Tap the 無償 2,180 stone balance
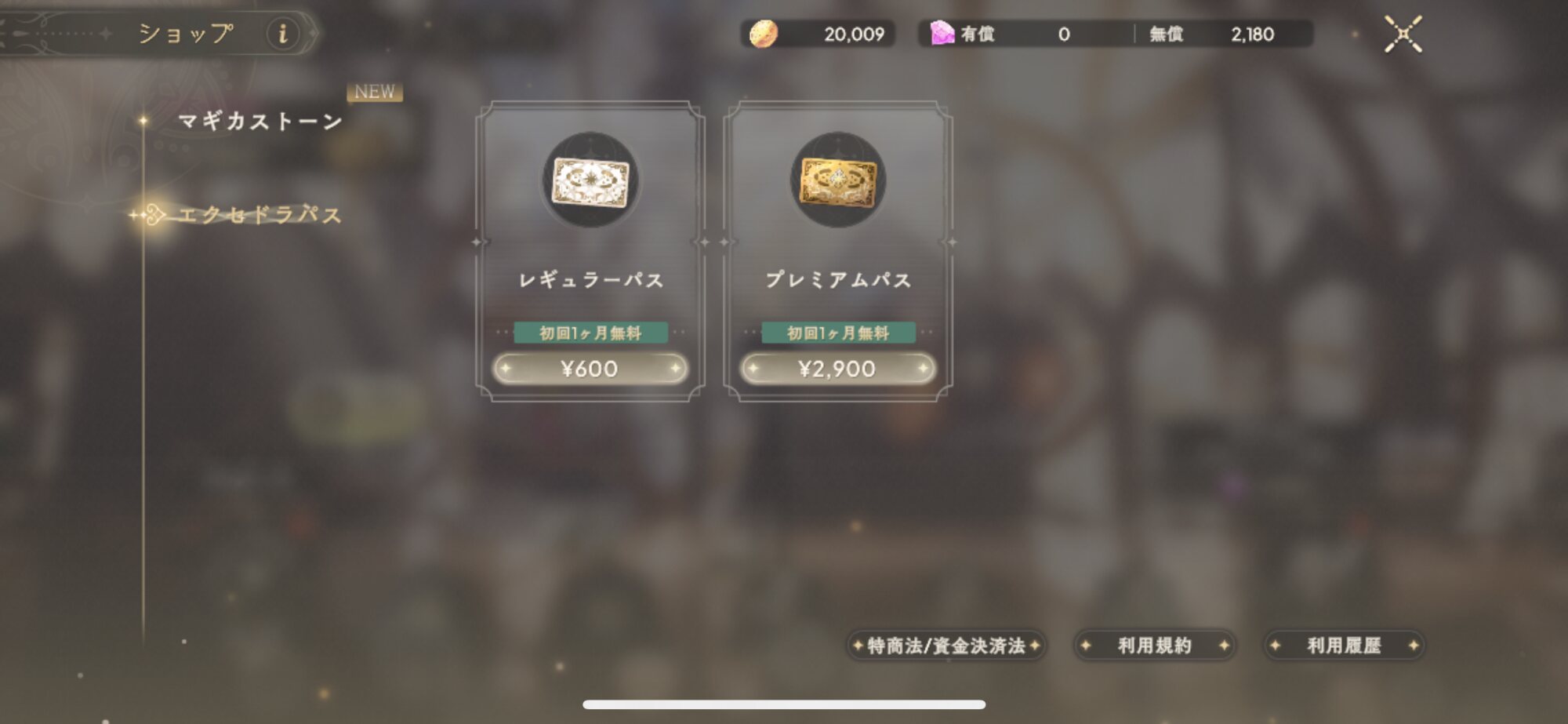Image resolution: width=1568 pixels, height=724 pixels. [1211, 35]
